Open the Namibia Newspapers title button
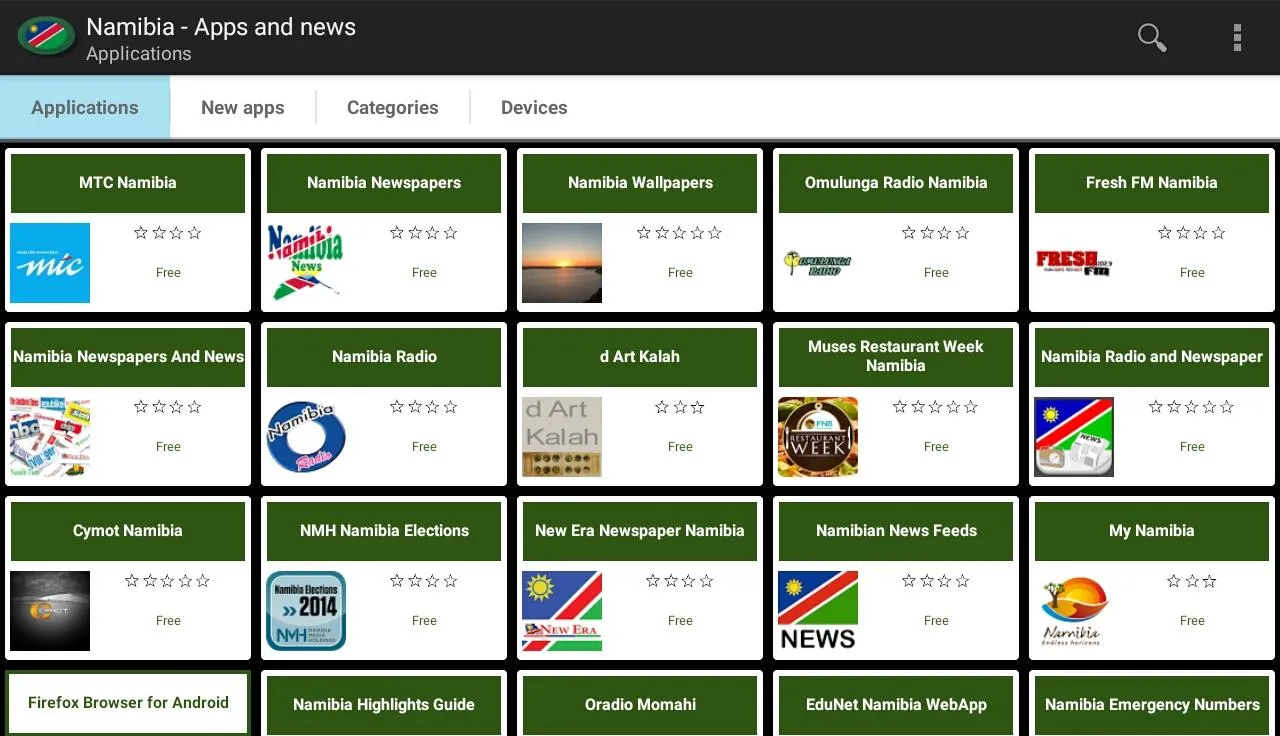Screen dimensions: 1280x736 pyautogui.click(x=384, y=183)
